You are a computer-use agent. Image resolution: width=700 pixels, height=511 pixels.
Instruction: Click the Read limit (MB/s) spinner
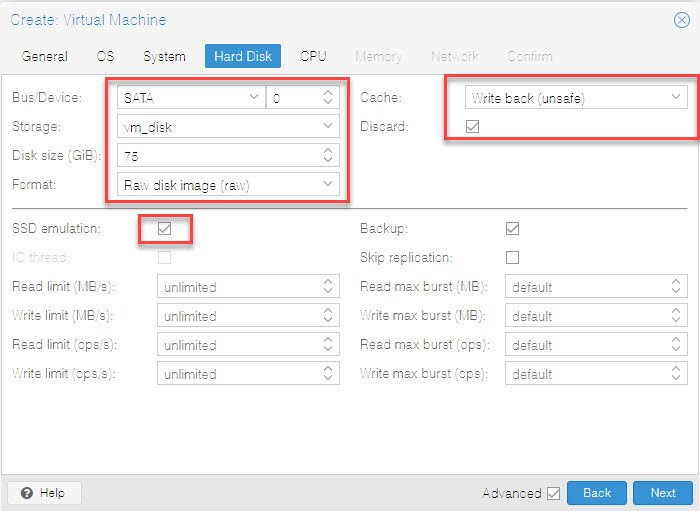point(328,287)
